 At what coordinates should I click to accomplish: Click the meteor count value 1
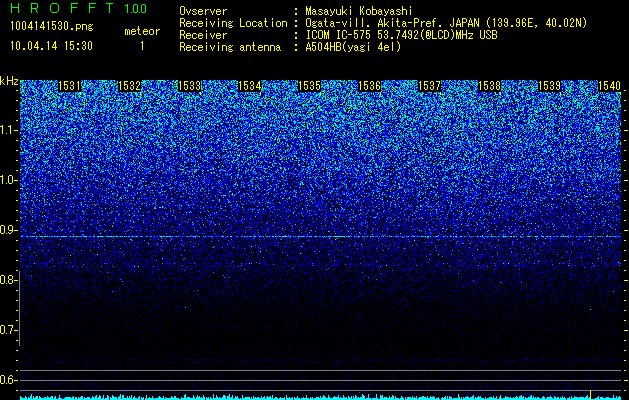pos(142,46)
